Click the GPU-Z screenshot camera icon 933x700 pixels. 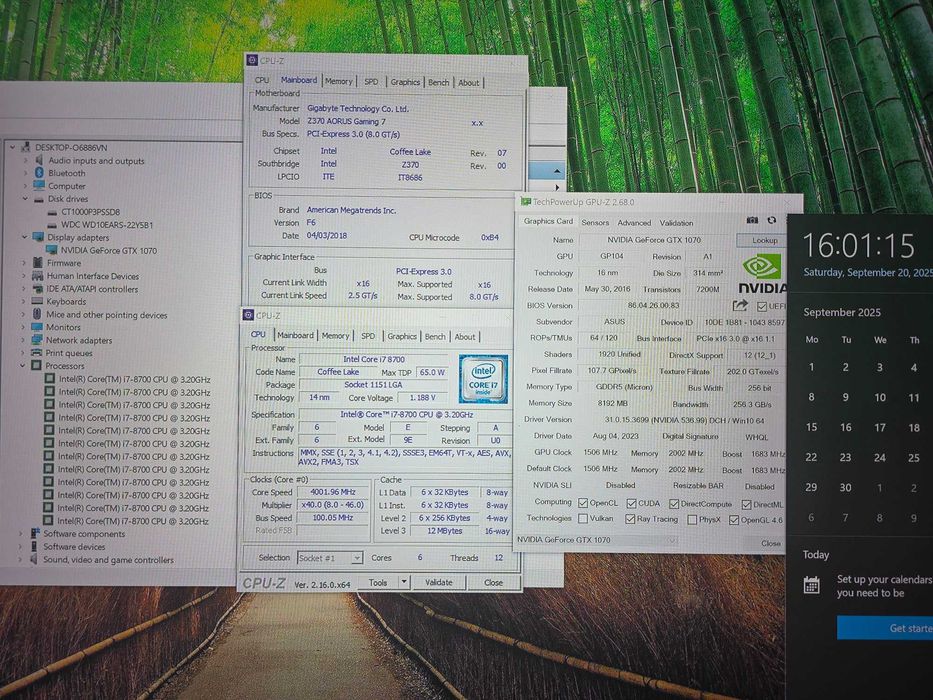click(752, 220)
